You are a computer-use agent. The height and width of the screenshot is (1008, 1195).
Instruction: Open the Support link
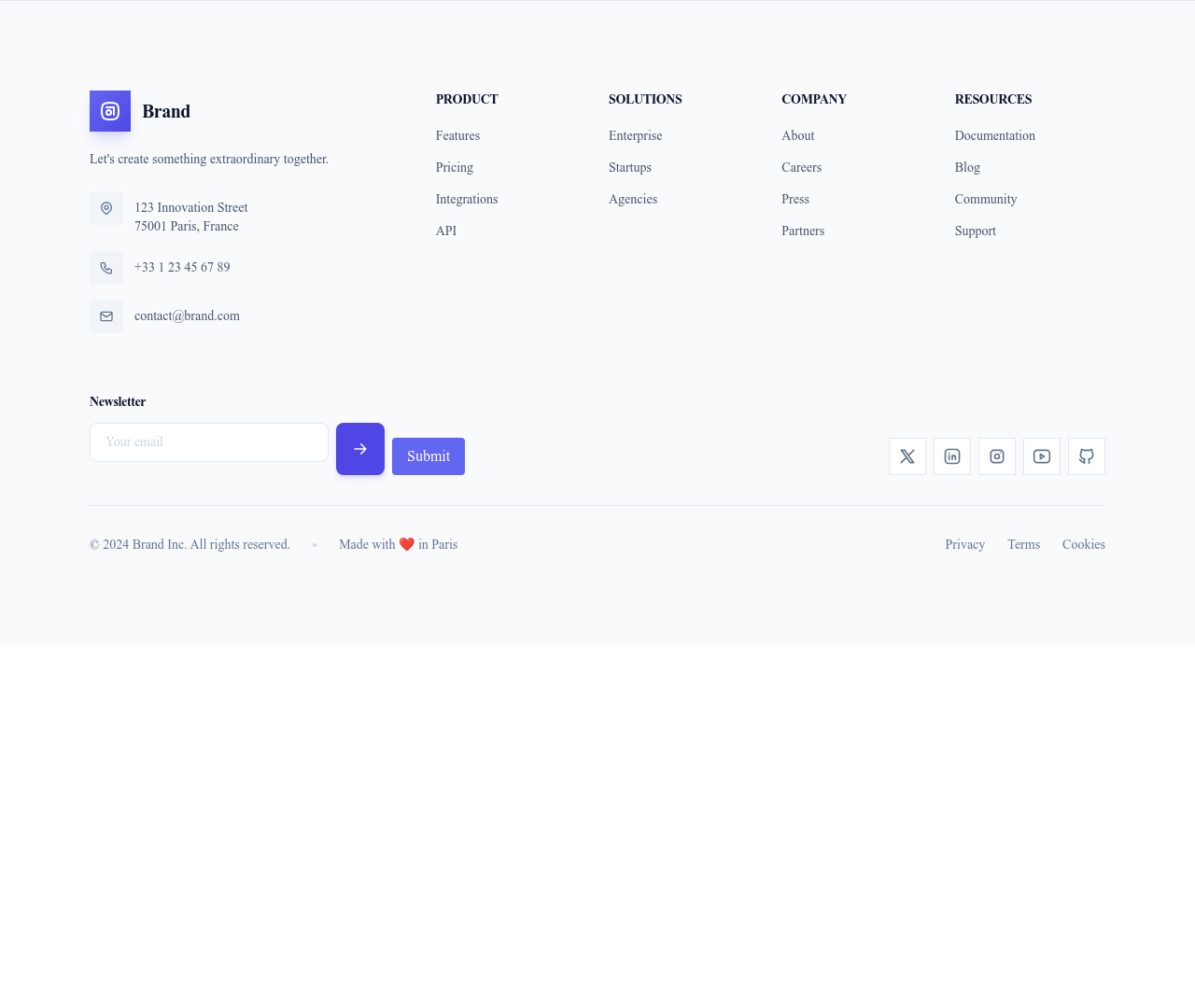(x=976, y=231)
